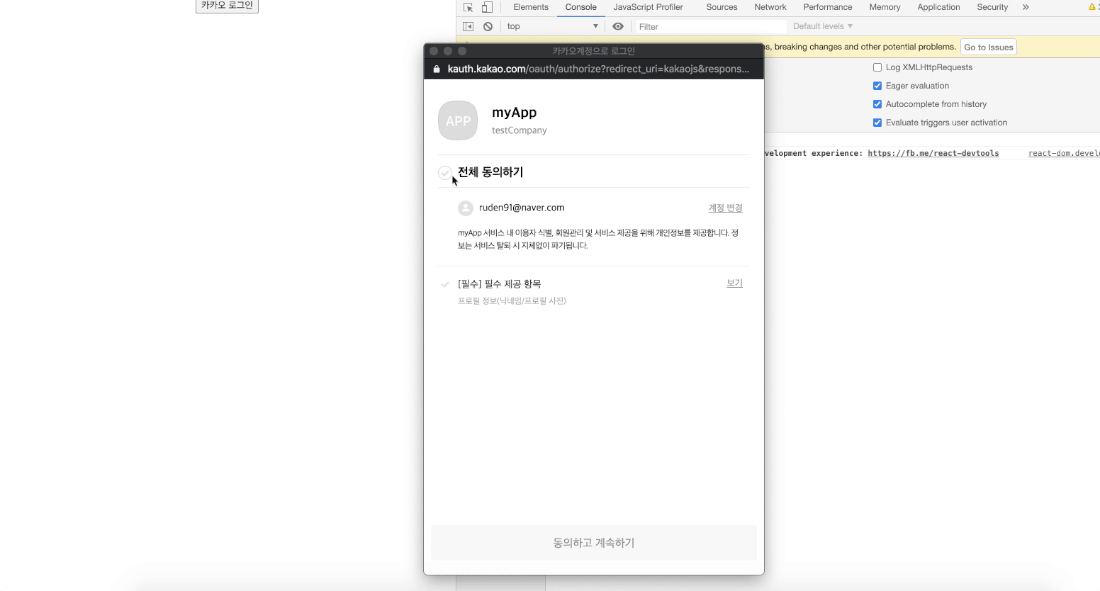Open the JavaScript Profiler tab
This screenshot has height=591, width=1100.
click(x=648, y=7)
